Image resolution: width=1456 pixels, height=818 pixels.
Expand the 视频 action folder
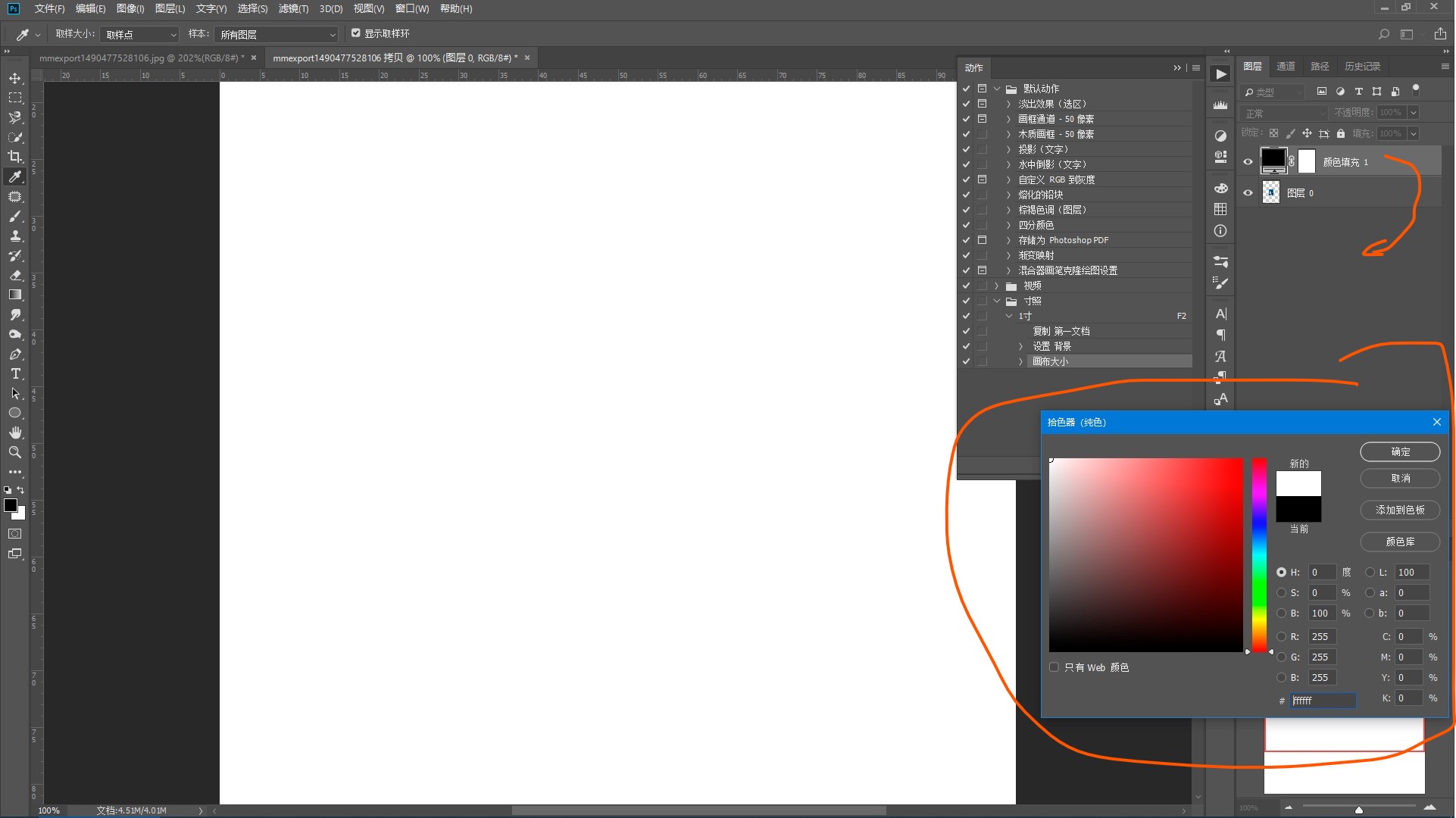click(x=997, y=286)
